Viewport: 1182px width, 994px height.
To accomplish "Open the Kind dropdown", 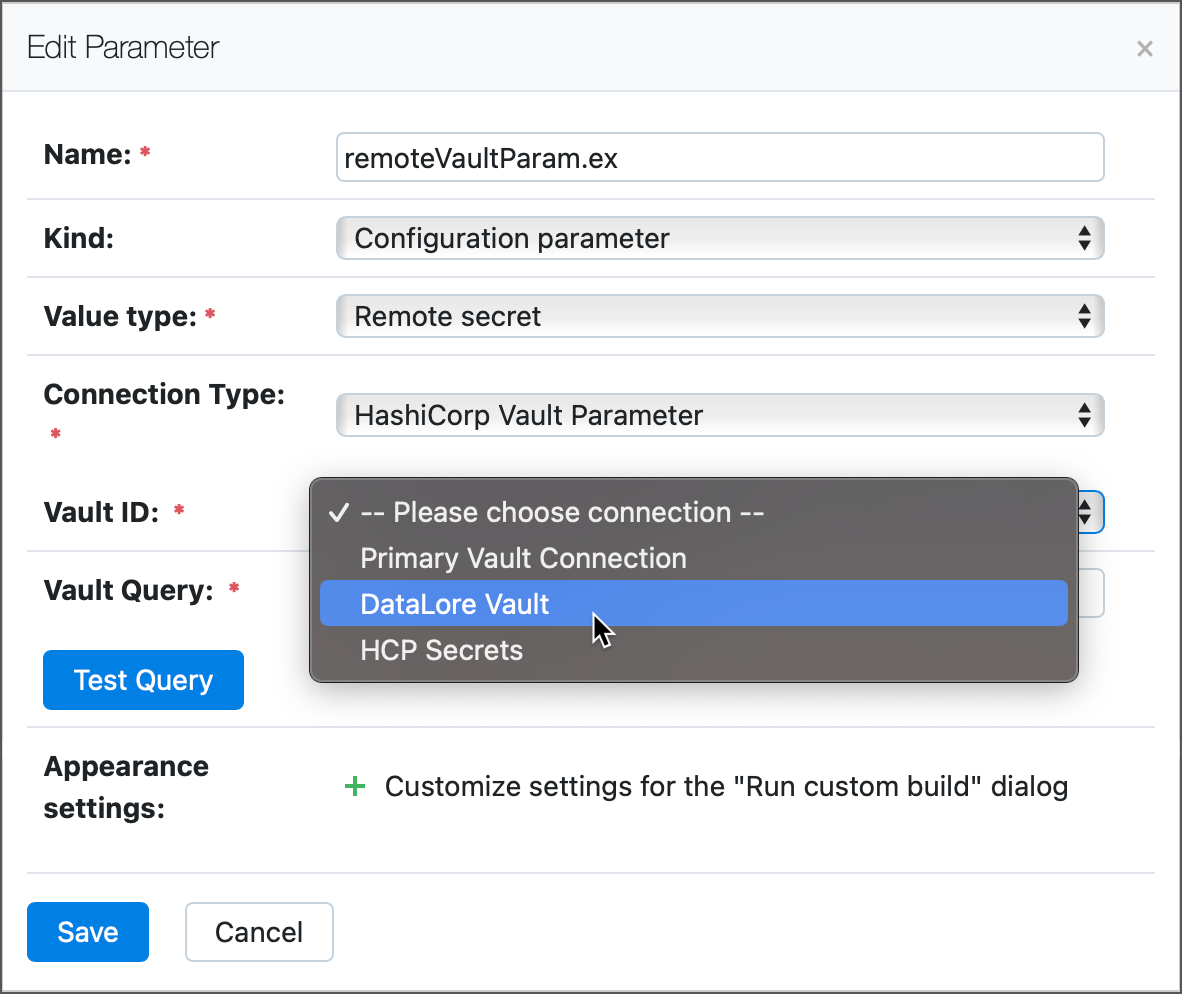I will coord(720,238).
